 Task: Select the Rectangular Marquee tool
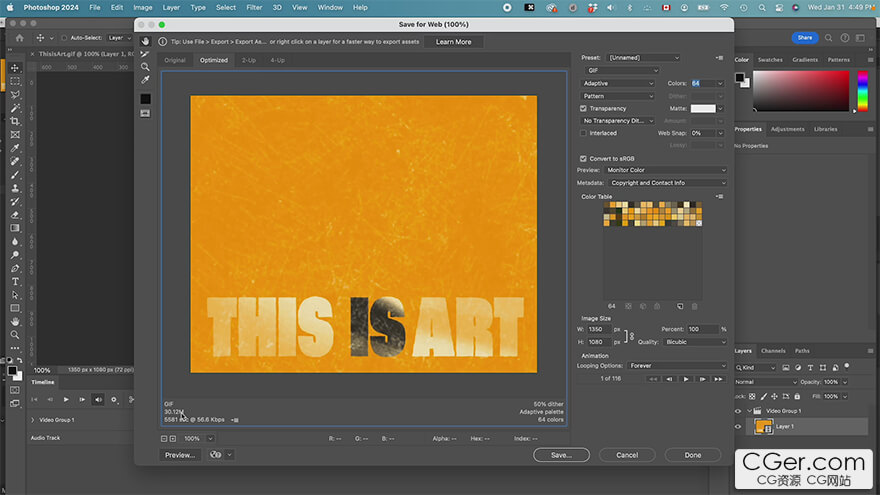[x=15, y=81]
